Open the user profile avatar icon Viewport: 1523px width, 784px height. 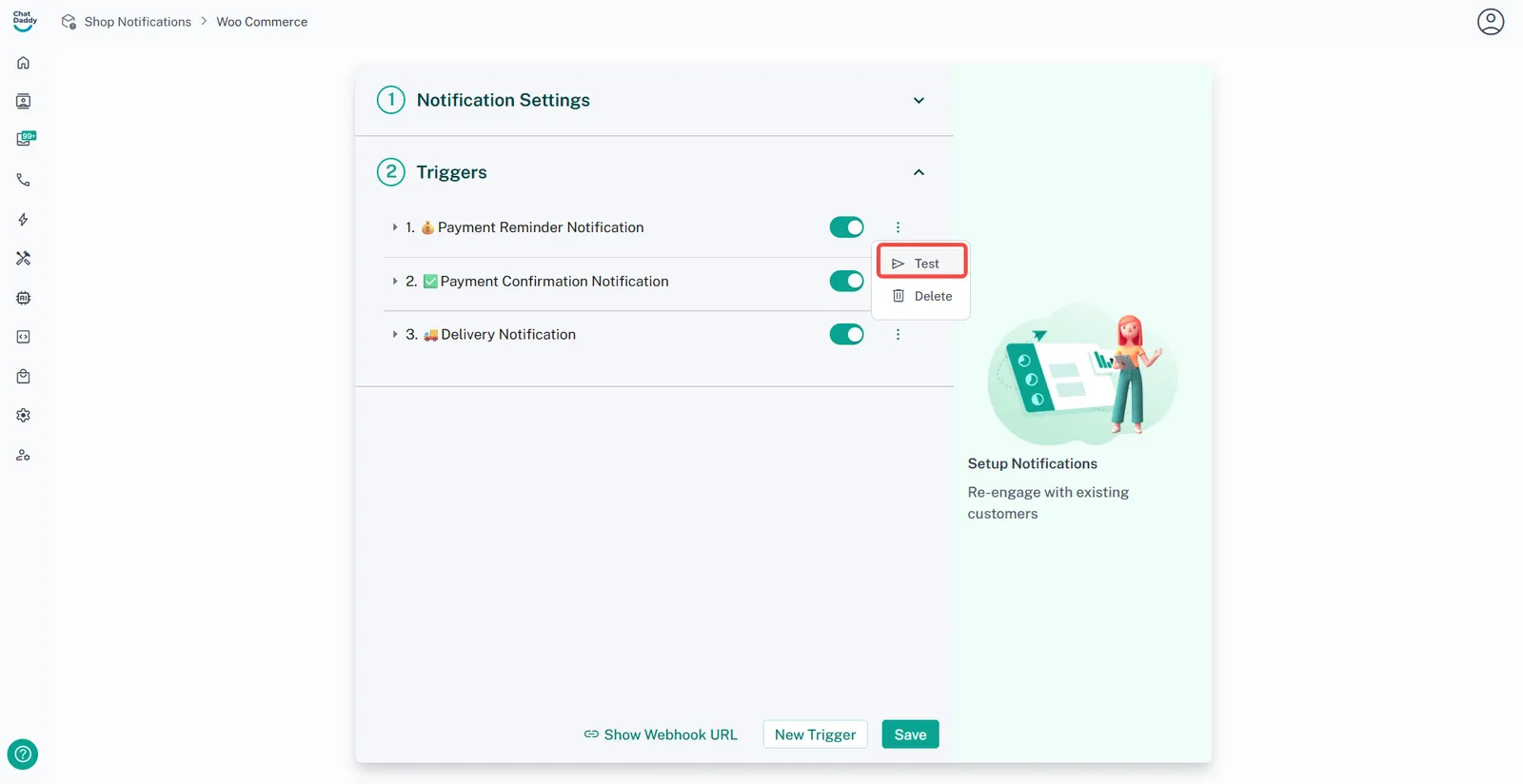pyautogui.click(x=1490, y=22)
